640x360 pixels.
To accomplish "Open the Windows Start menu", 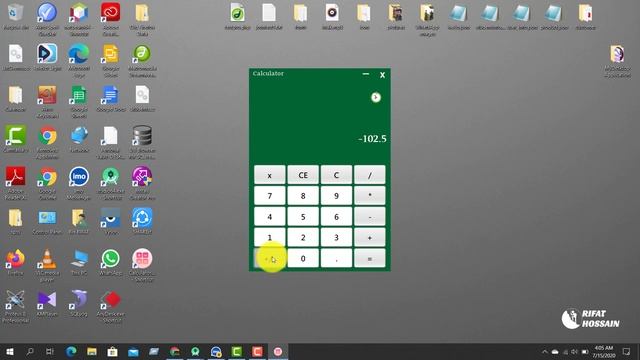I will 10,351.
